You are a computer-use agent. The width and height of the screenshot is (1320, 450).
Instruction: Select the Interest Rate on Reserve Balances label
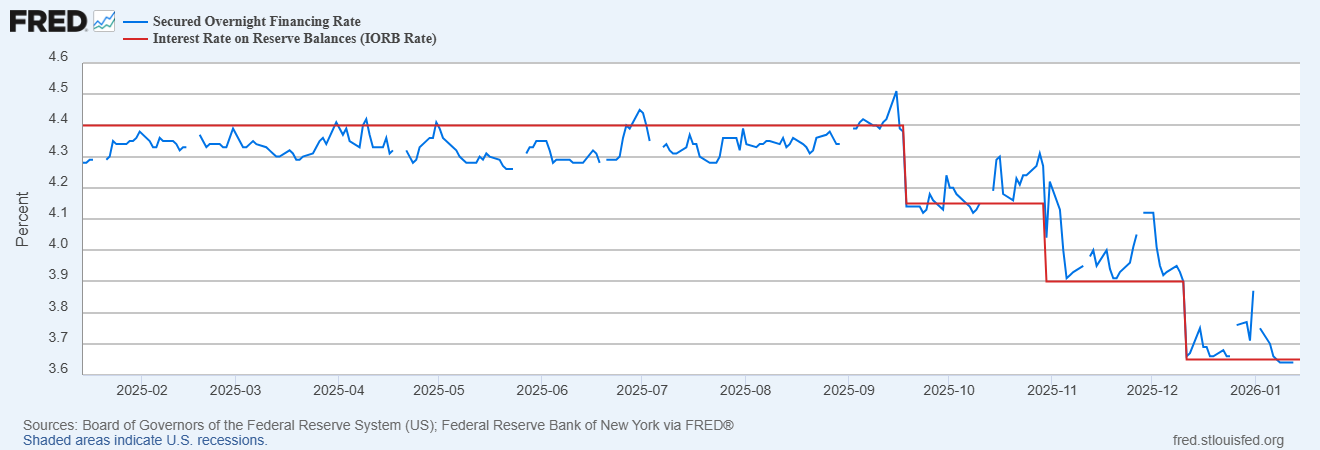(295, 39)
